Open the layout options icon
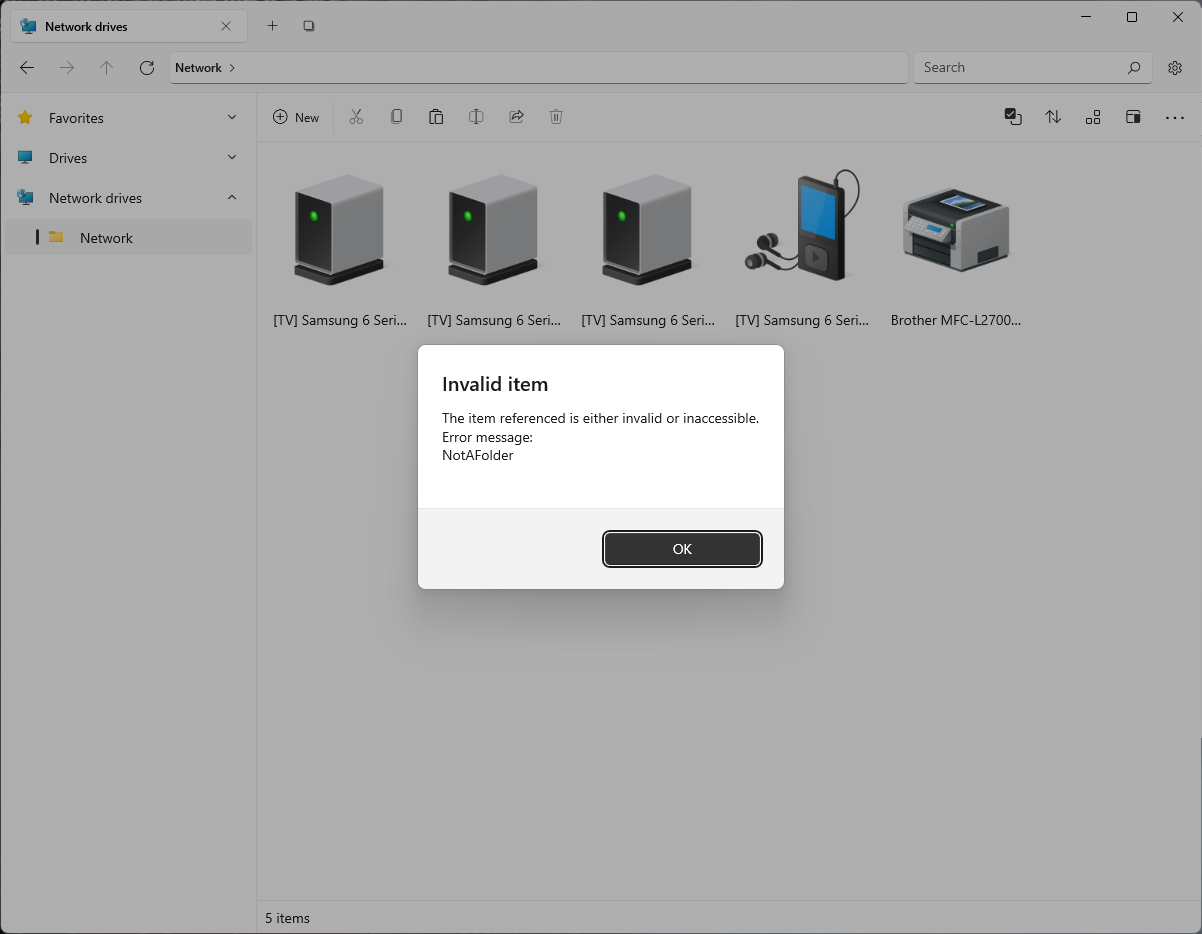Image resolution: width=1202 pixels, height=934 pixels. [1093, 117]
